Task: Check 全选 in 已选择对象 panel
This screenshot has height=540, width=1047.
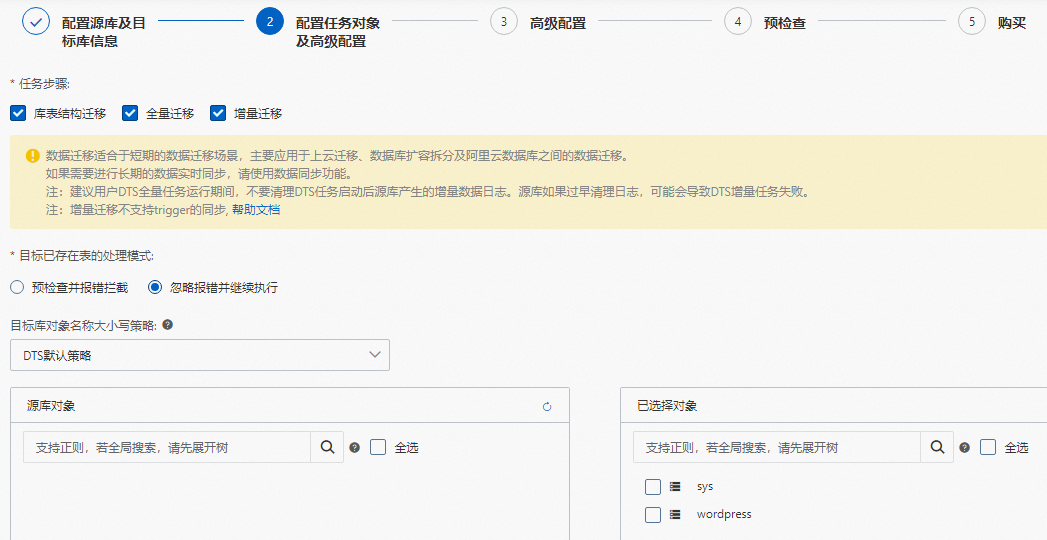Action: (x=988, y=447)
